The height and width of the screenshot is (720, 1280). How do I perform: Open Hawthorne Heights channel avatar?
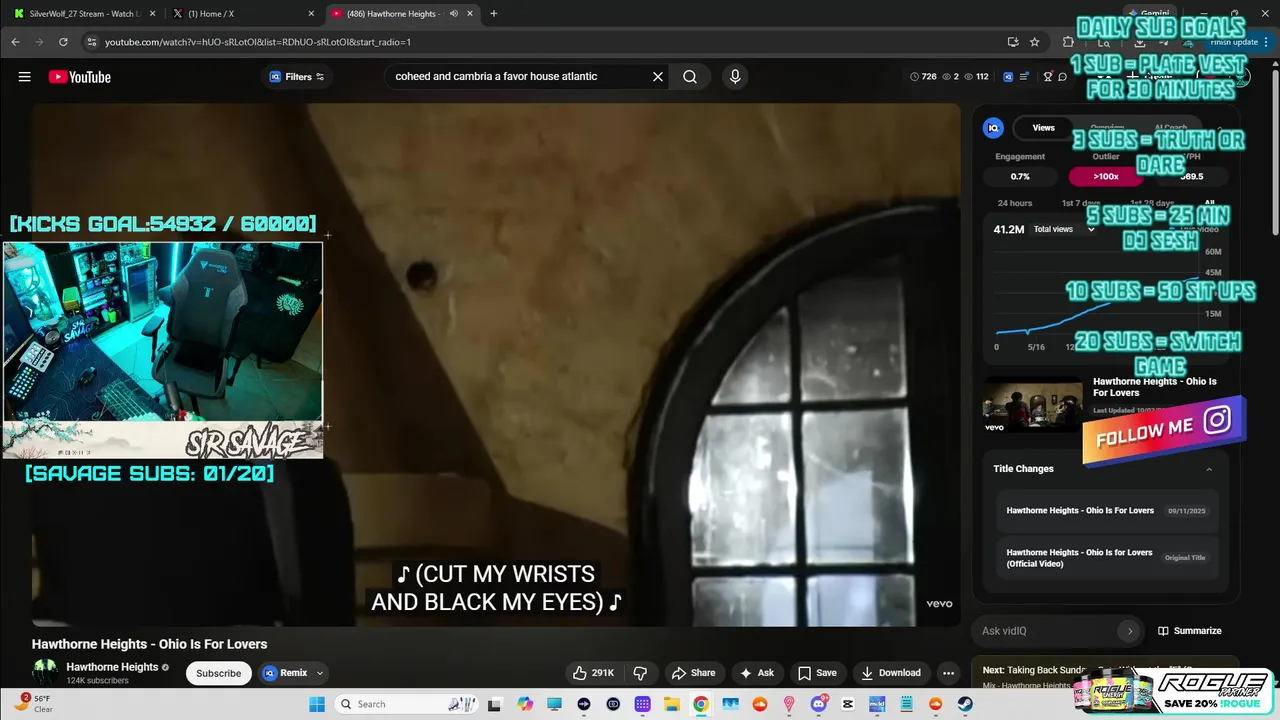pos(45,672)
